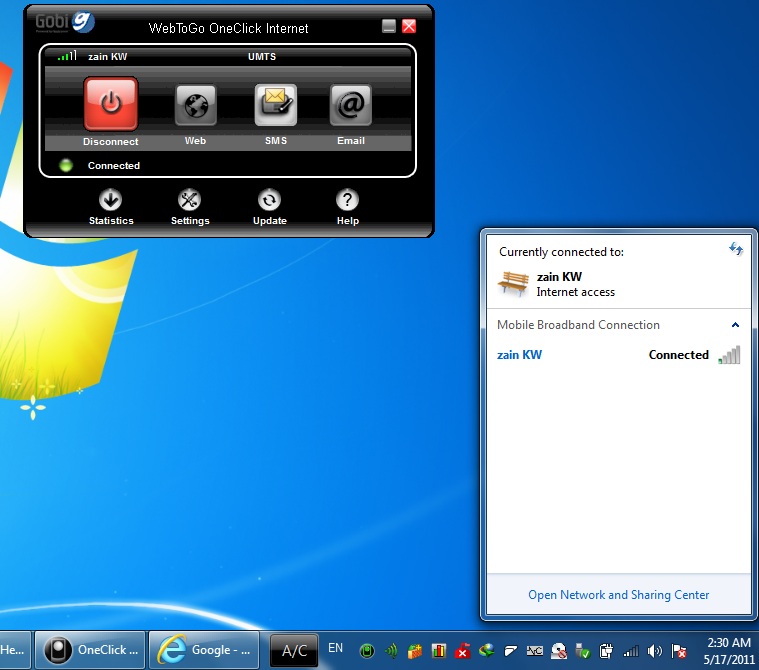Launch the Email @ icon
The width and height of the screenshot is (759, 670).
click(x=351, y=105)
